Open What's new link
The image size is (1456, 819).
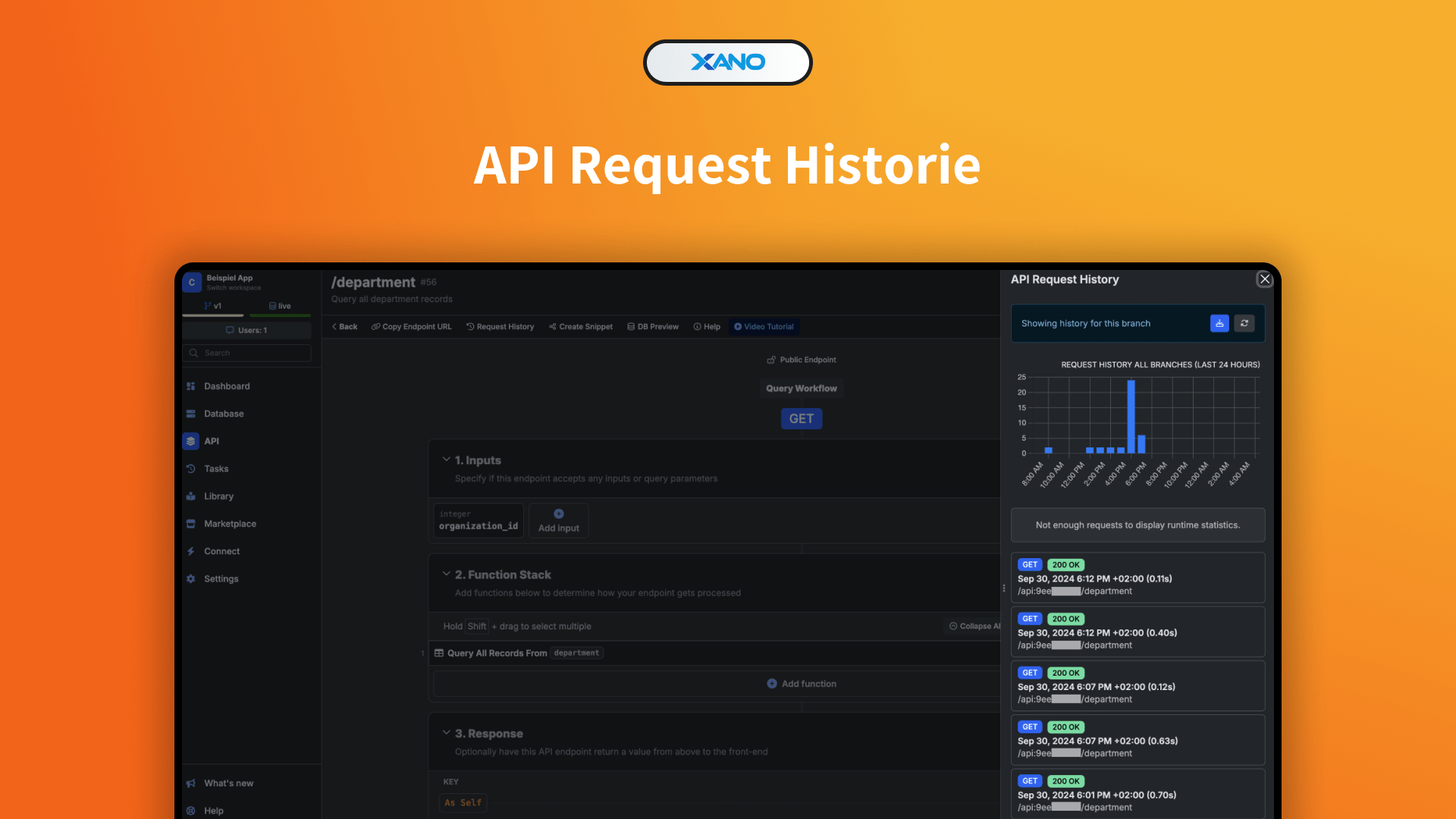(228, 783)
